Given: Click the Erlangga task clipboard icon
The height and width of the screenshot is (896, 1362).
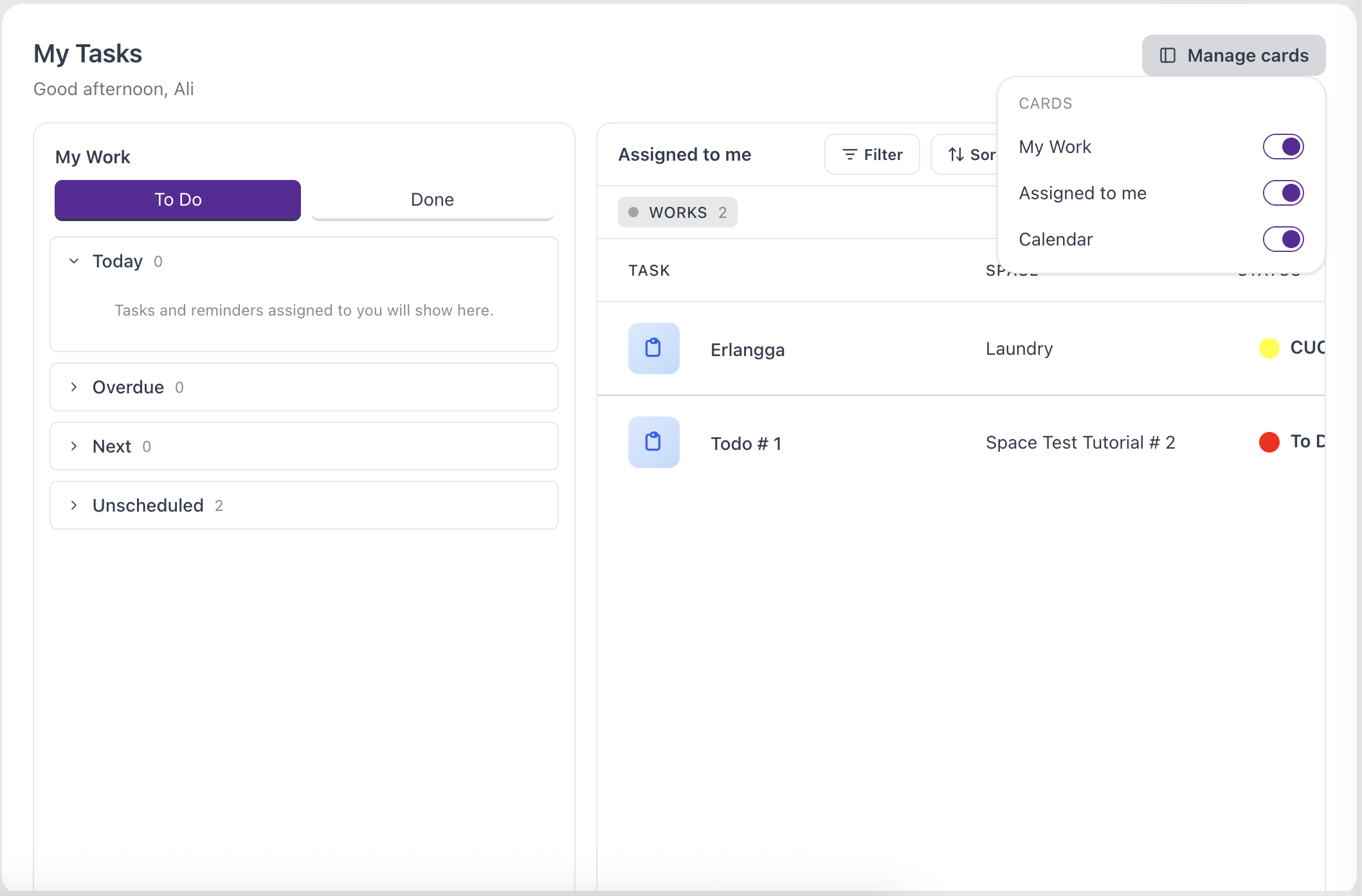Looking at the screenshot, I should click(653, 348).
